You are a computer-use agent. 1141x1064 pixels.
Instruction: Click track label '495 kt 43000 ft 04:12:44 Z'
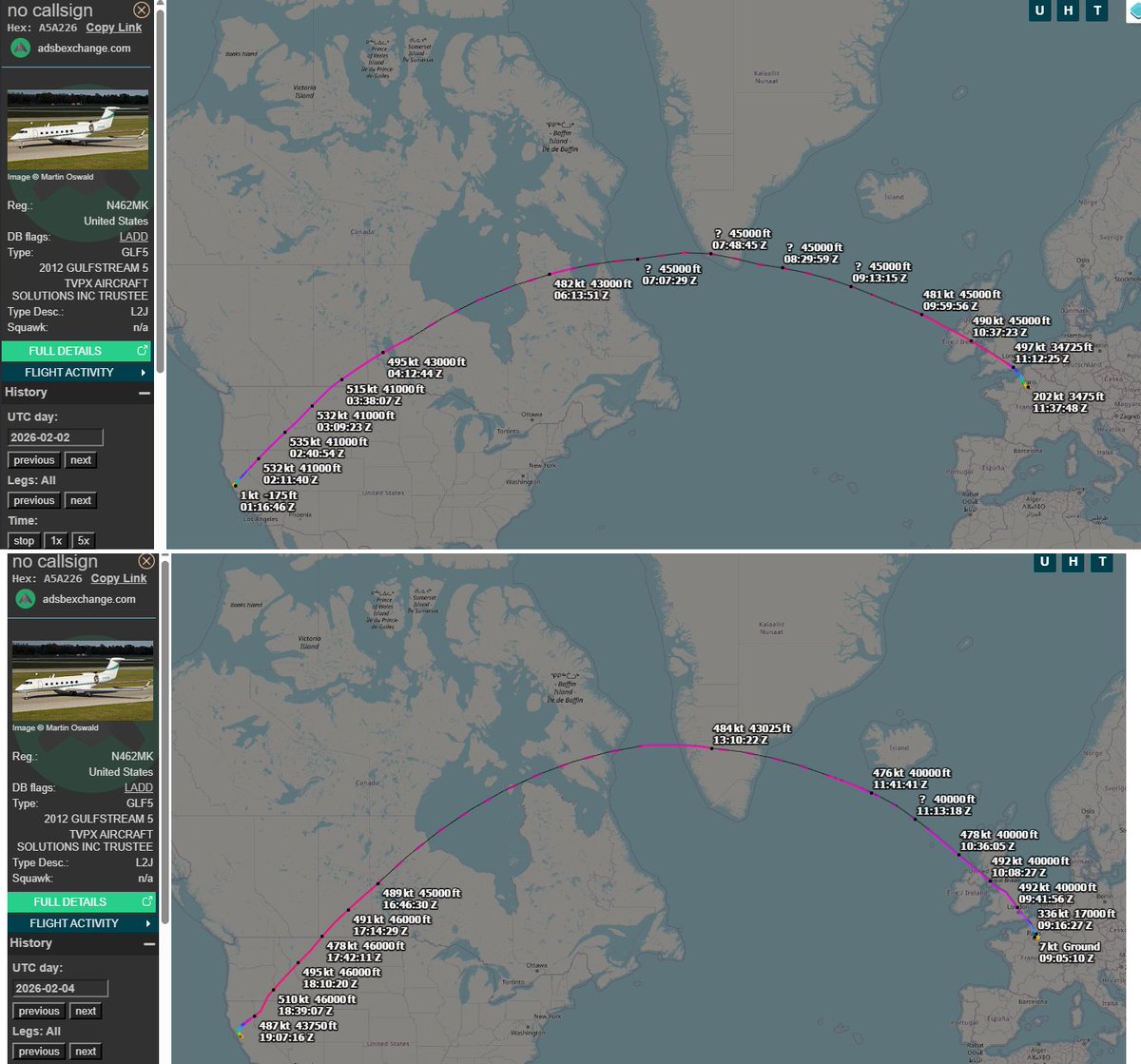pyautogui.click(x=427, y=368)
